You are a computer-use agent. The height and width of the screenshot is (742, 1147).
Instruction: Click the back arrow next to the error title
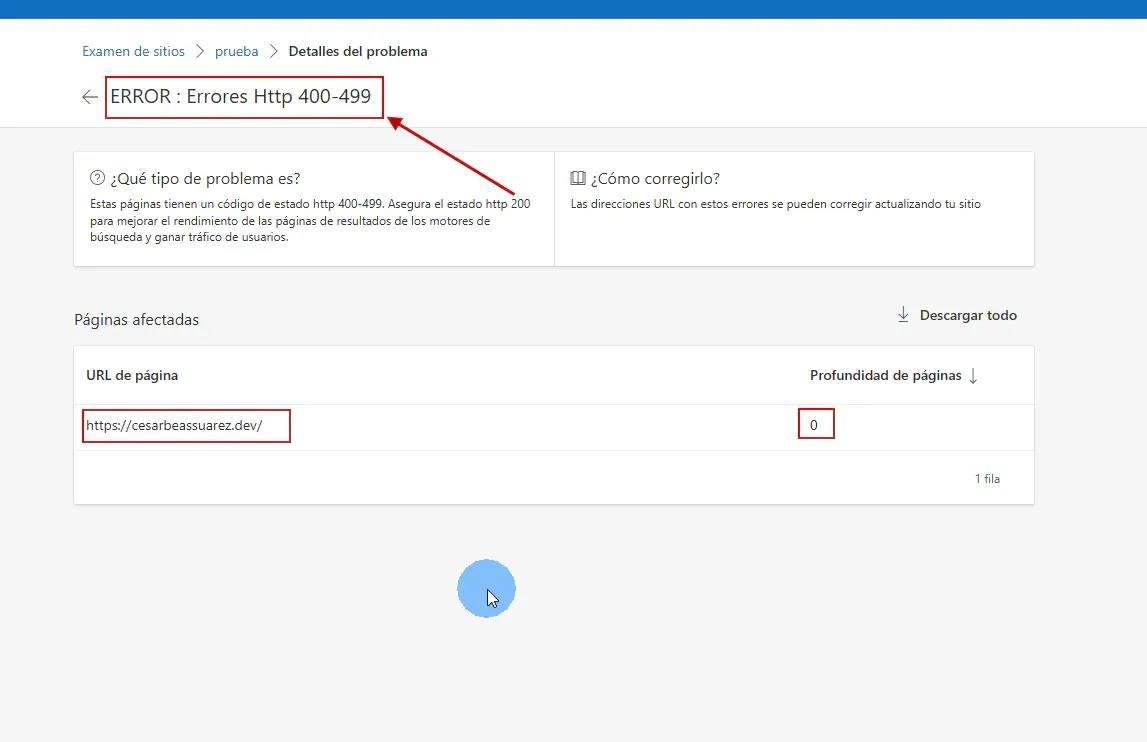(x=90, y=96)
